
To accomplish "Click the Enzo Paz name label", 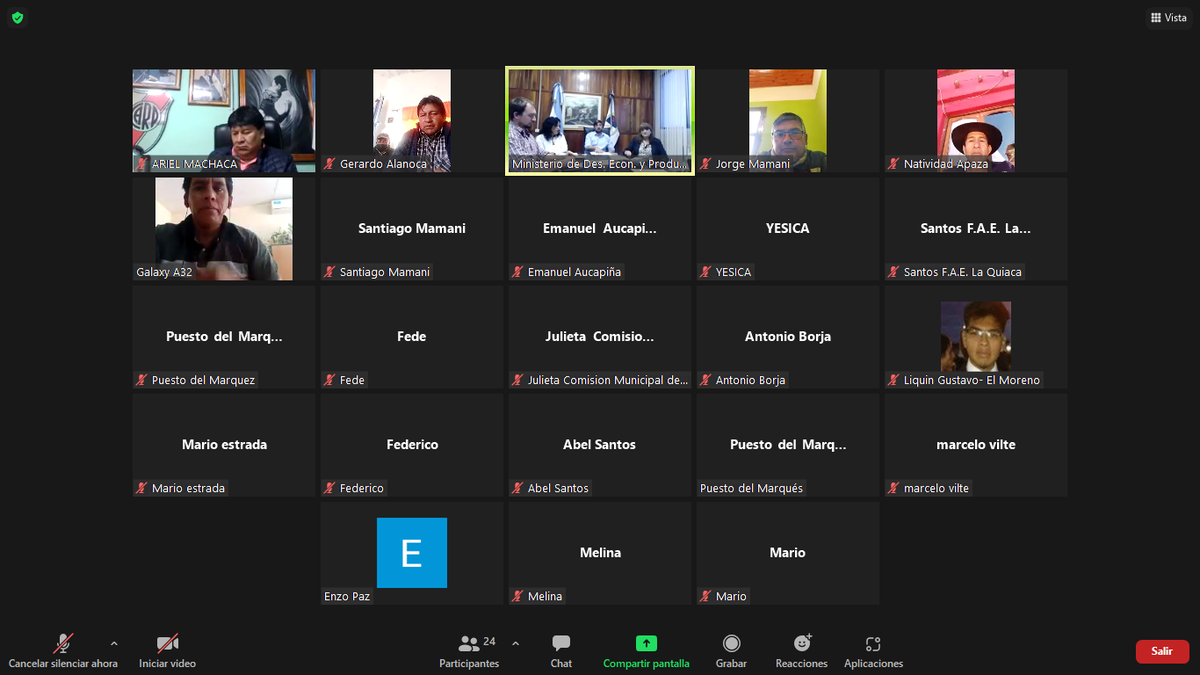I will coord(346,596).
